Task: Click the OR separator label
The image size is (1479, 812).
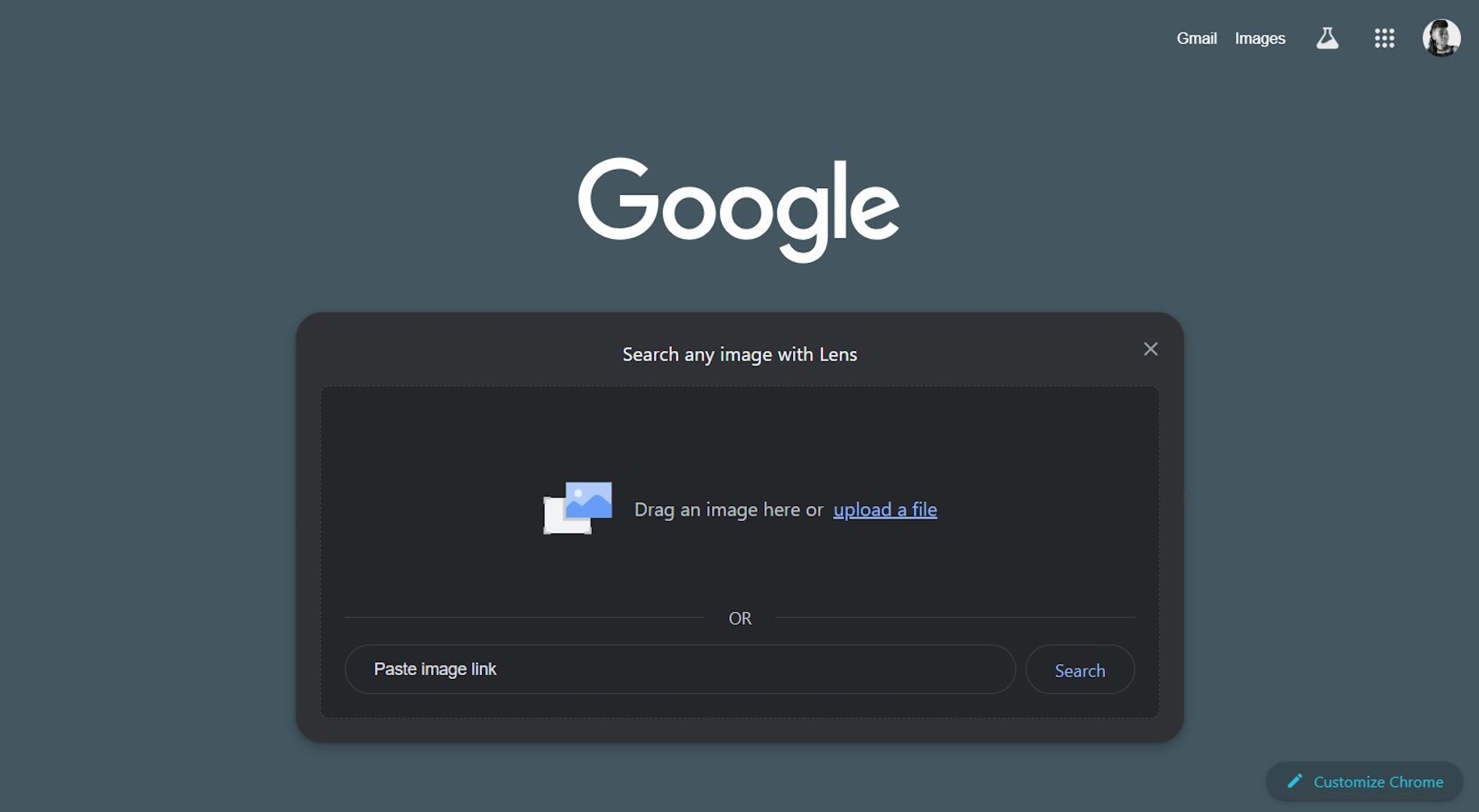Action: (739, 618)
